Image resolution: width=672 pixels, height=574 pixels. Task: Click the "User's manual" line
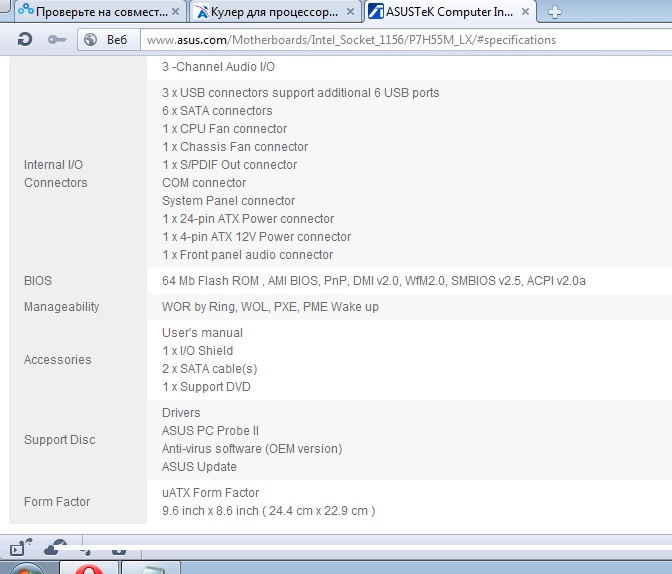point(202,333)
